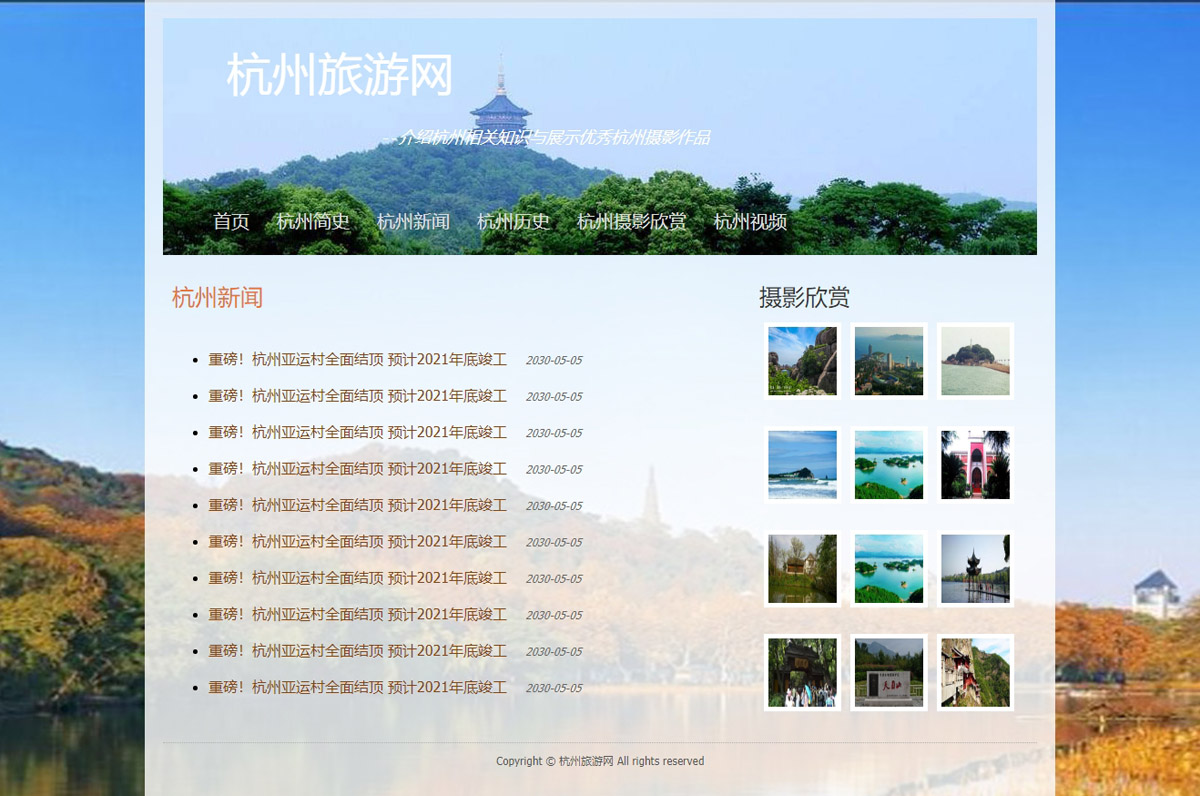This screenshot has height=796, width=1200.
Task: Open the first news headline in the list
Action: pyautogui.click(x=357, y=360)
